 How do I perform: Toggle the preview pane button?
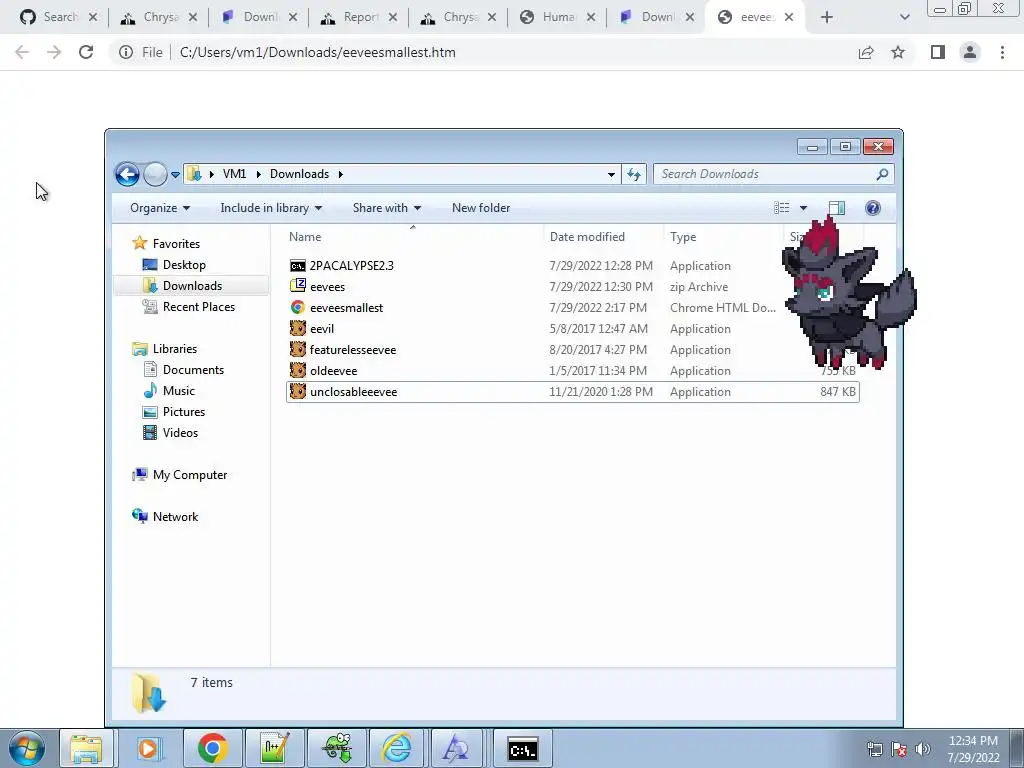coord(837,208)
